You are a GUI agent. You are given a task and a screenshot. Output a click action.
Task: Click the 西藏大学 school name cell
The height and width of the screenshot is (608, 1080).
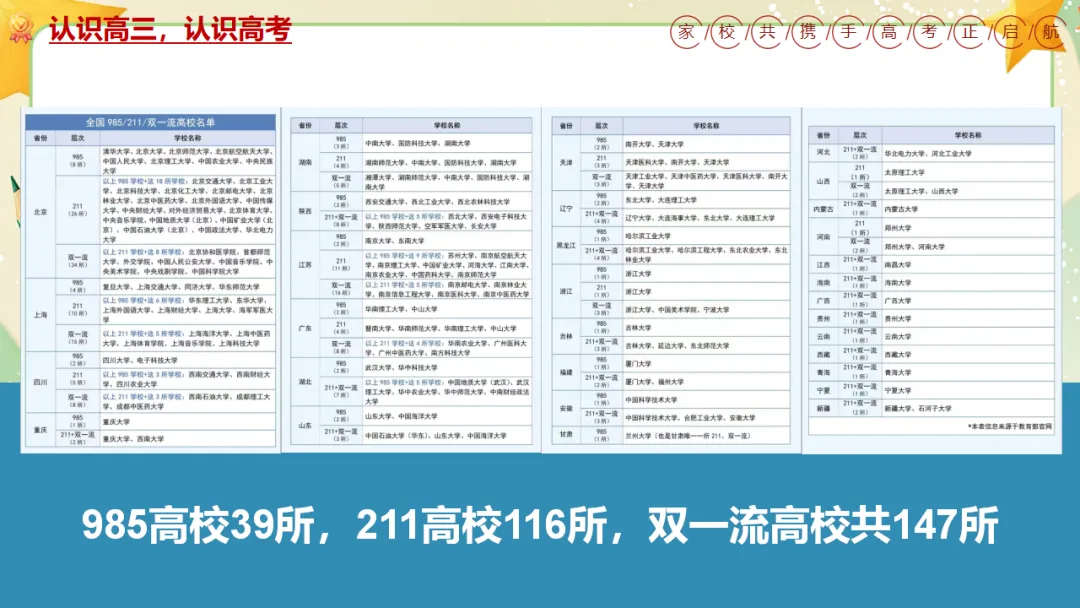tap(968, 355)
